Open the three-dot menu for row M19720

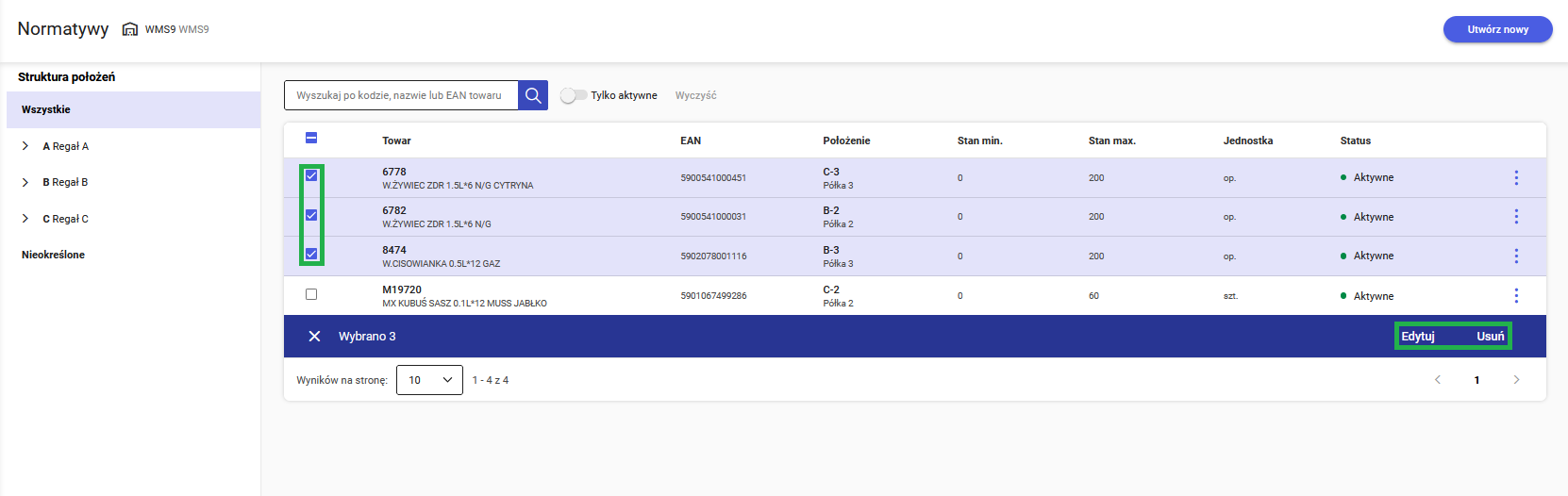pyautogui.click(x=1516, y=296)
